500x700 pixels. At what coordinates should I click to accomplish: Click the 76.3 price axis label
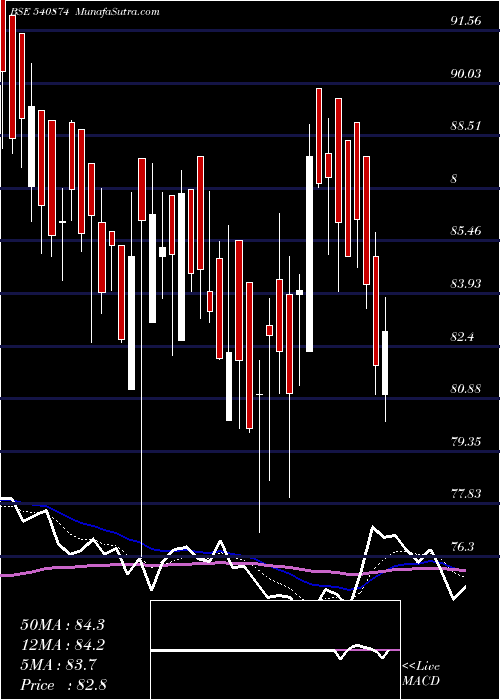pos(462,546)
